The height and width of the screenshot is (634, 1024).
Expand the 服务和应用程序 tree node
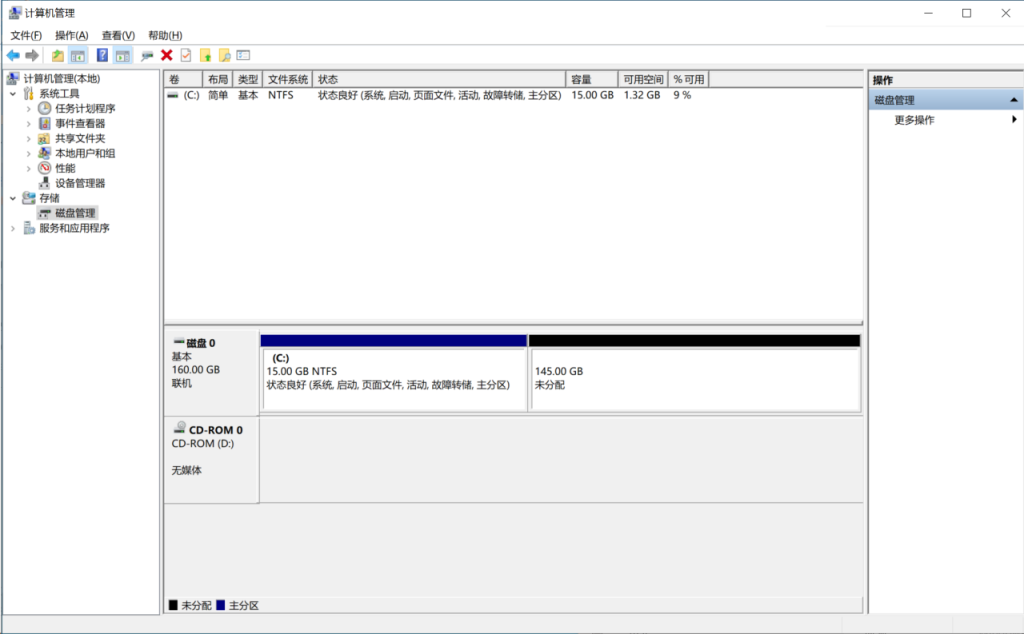[12, 227]
